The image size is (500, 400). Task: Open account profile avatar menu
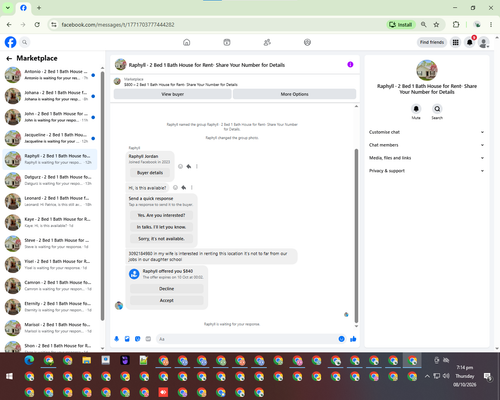(484, 42)
